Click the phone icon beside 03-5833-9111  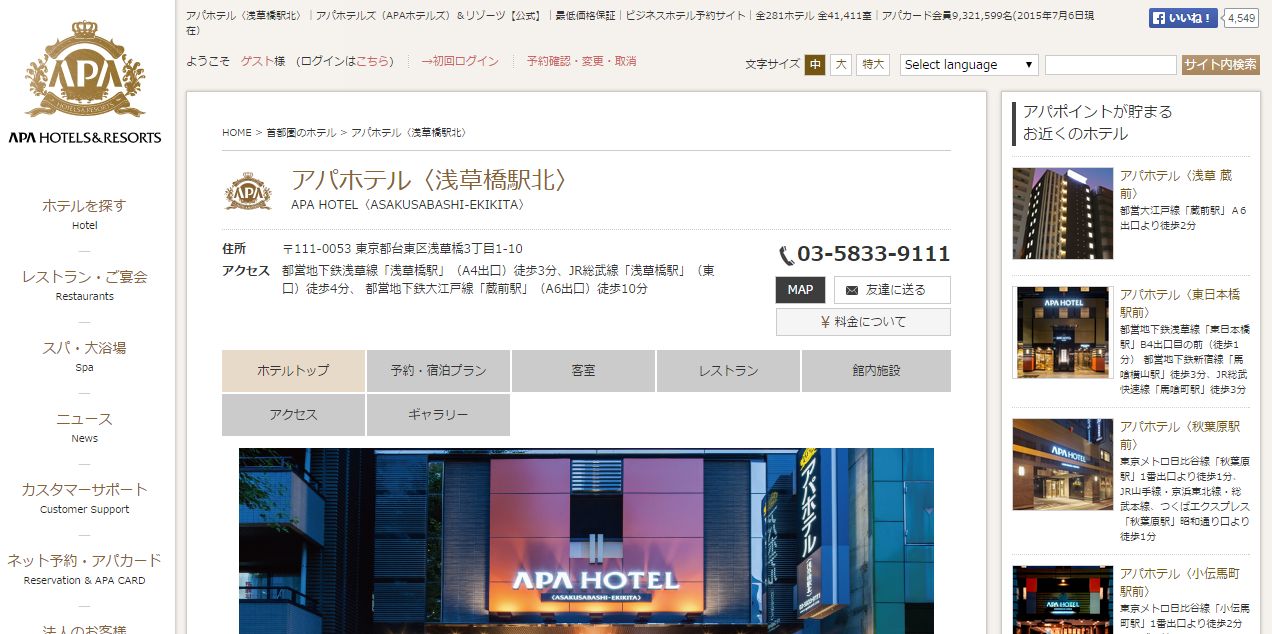click(786, 255)
